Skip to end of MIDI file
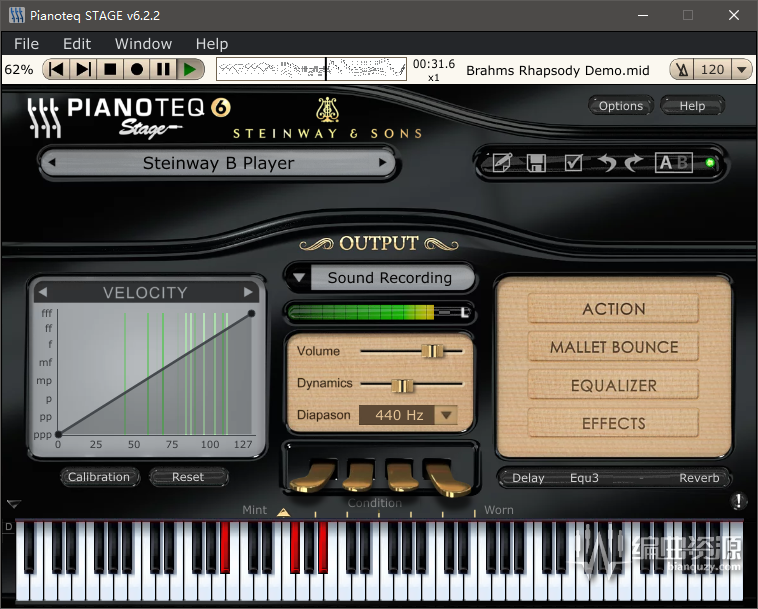 [83, 70]
